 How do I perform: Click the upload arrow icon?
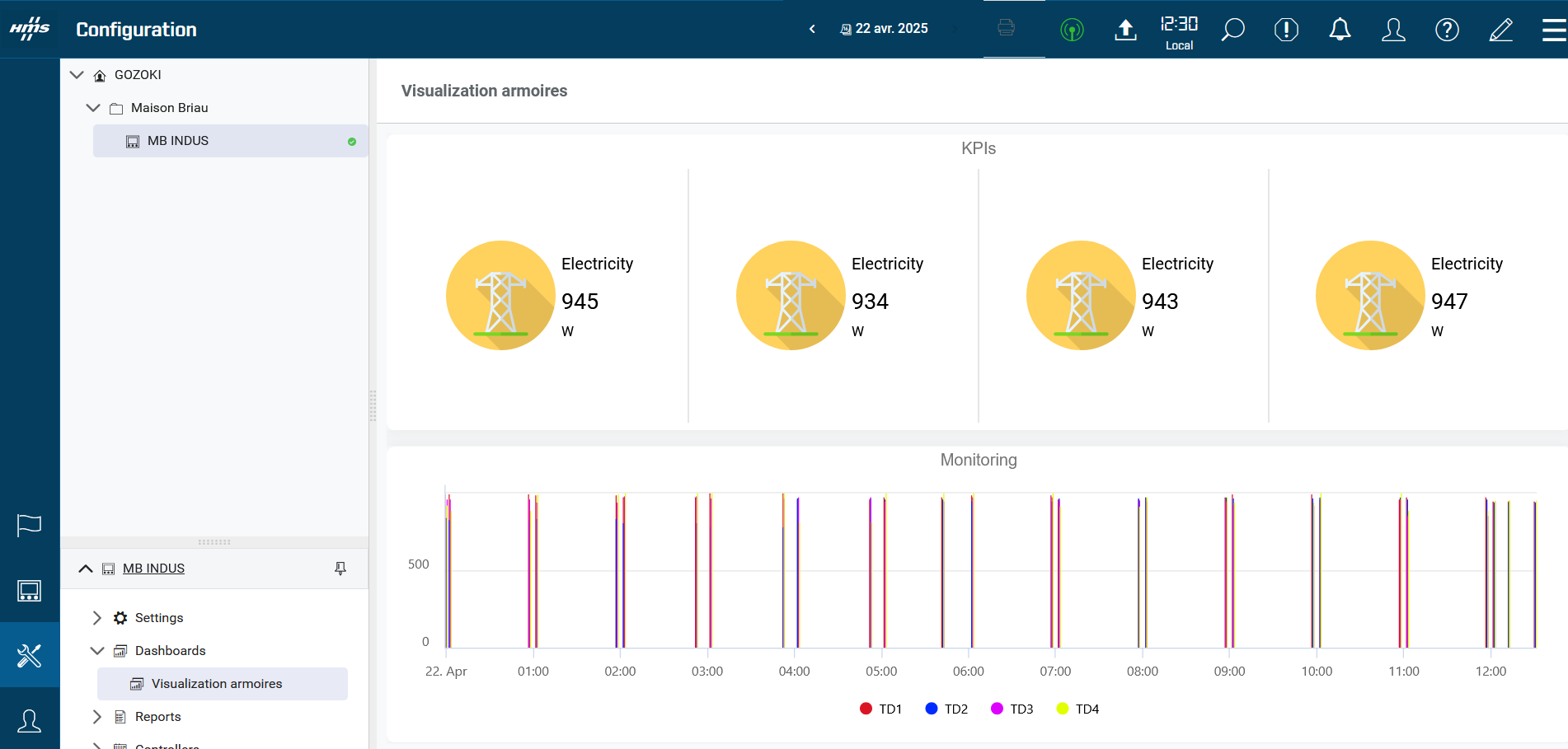[x=1125, y=30]
